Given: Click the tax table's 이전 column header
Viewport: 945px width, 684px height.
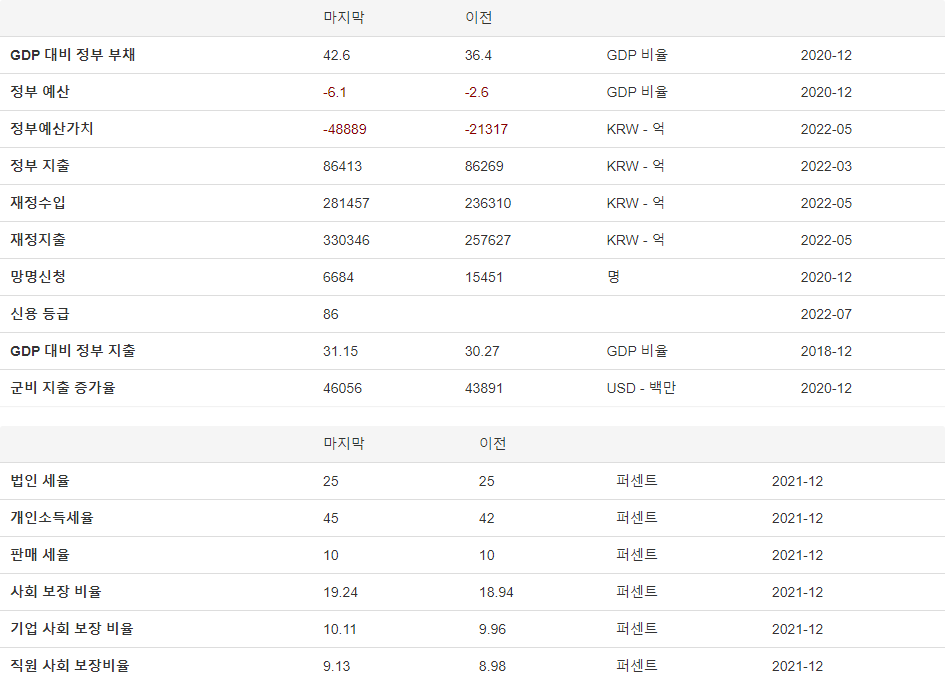Looking at the screenshot, I should [492, 444].
